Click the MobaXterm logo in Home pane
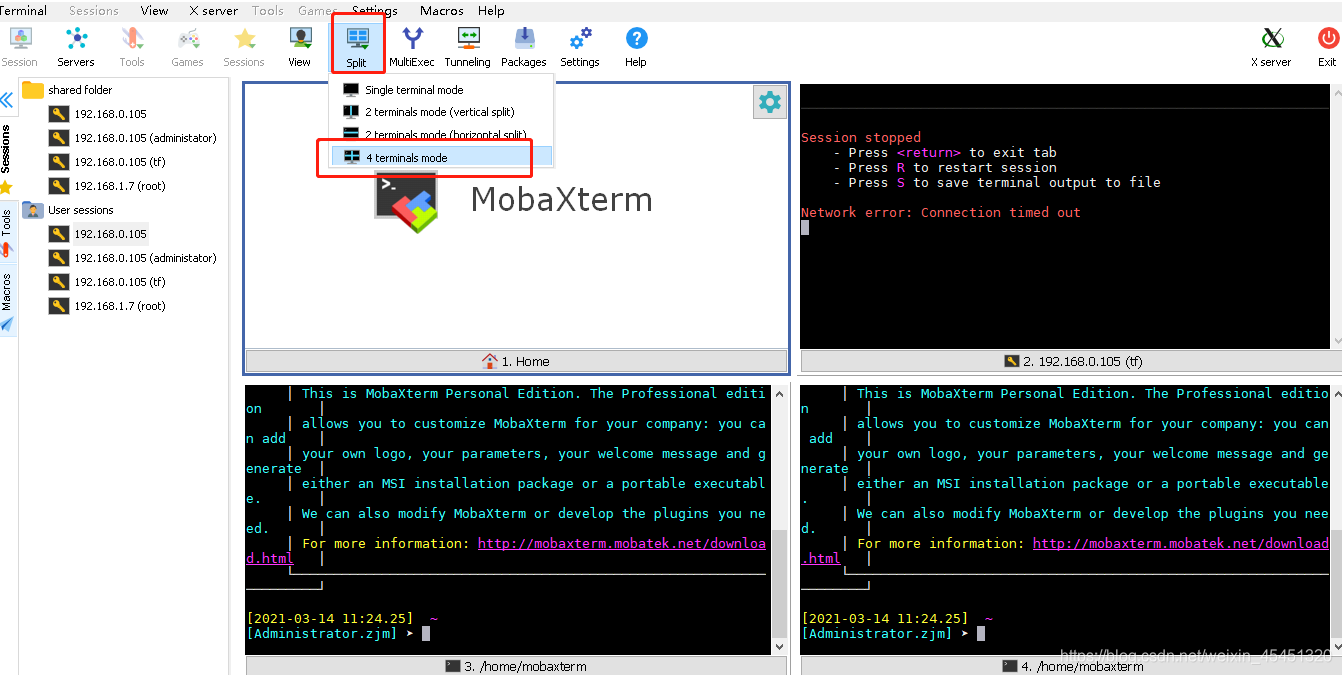 coord(406,200)
